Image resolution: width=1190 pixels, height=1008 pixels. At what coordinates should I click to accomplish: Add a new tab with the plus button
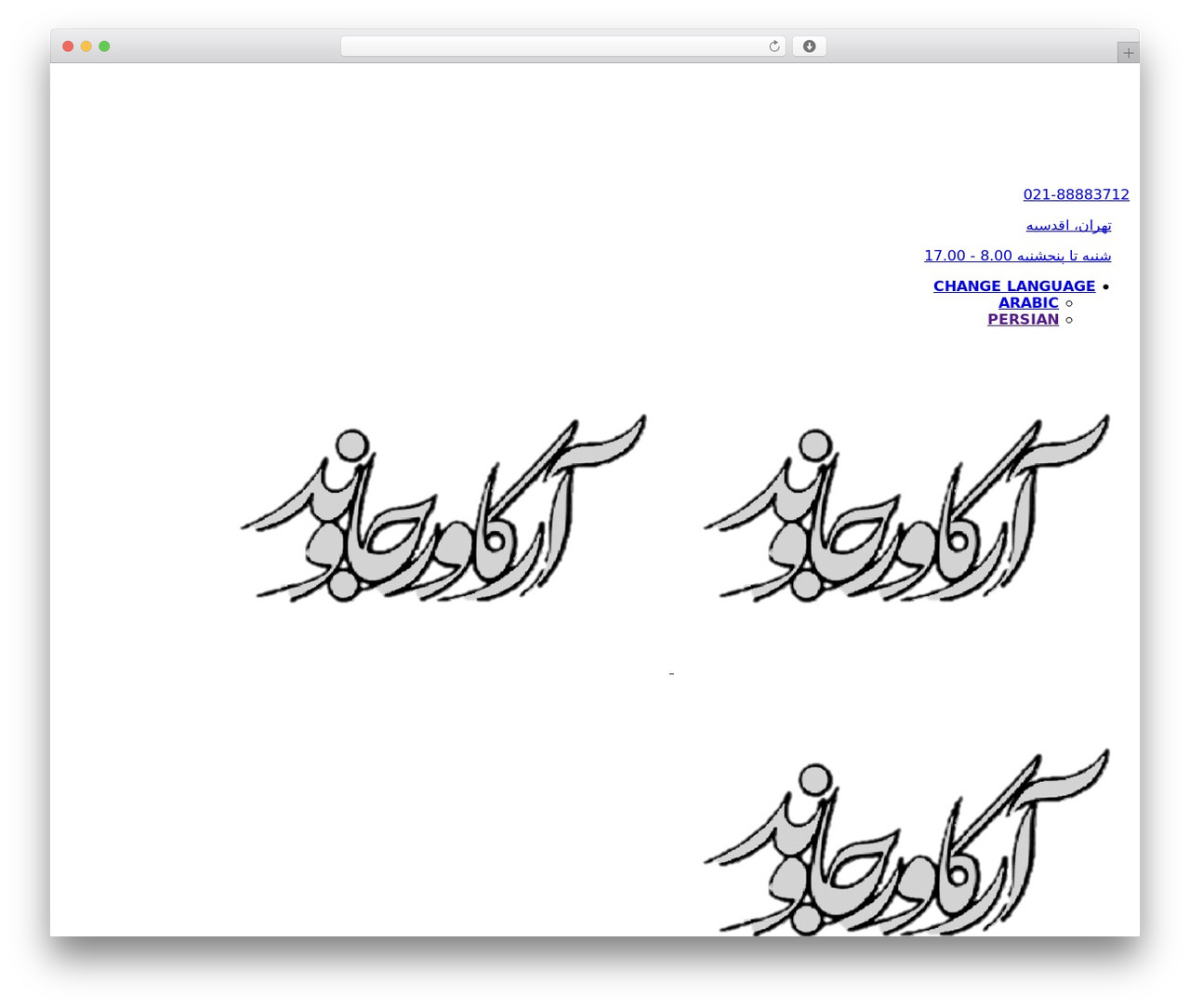click(x=1128, y=53)
